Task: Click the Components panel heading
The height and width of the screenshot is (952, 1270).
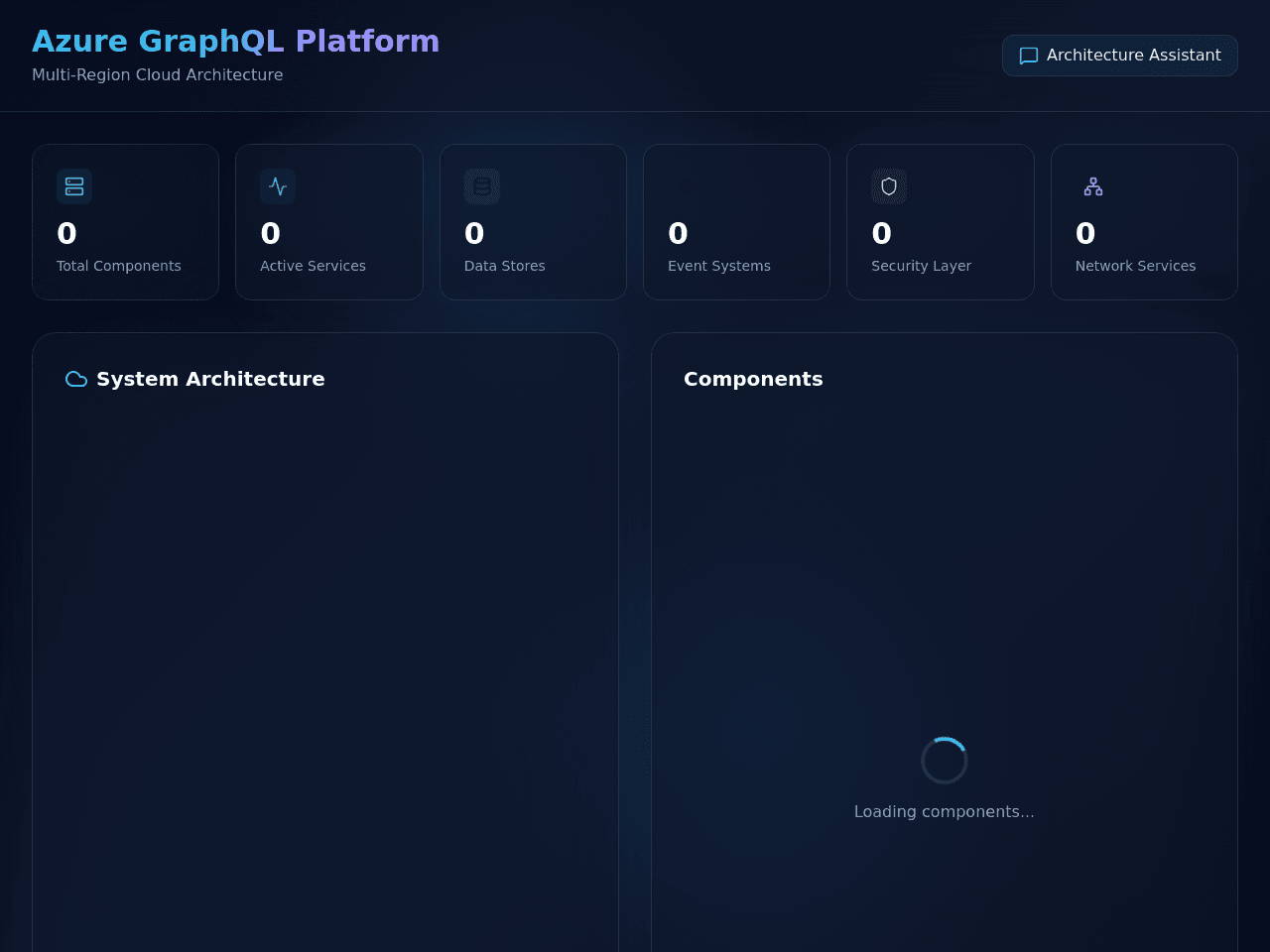Action: (x=753, y=379)
